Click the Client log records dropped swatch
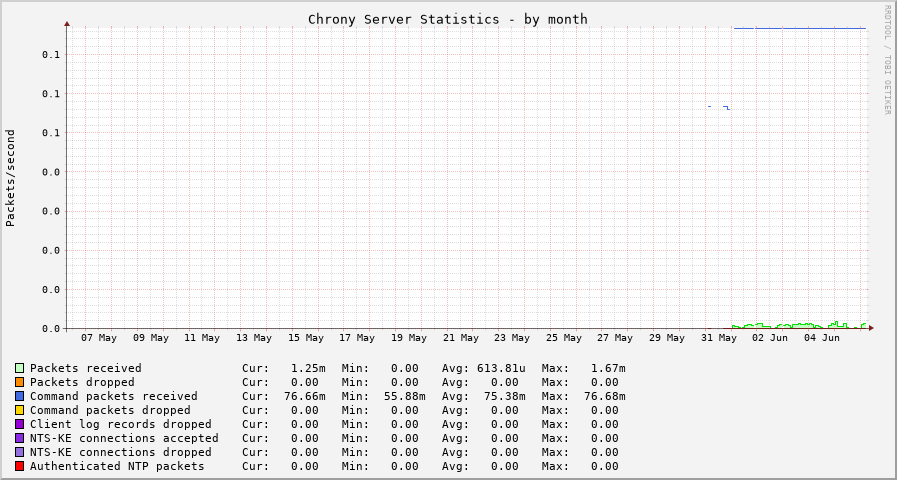Image resolution: width=897 pixels, height=480 pixels. point(19,425)
